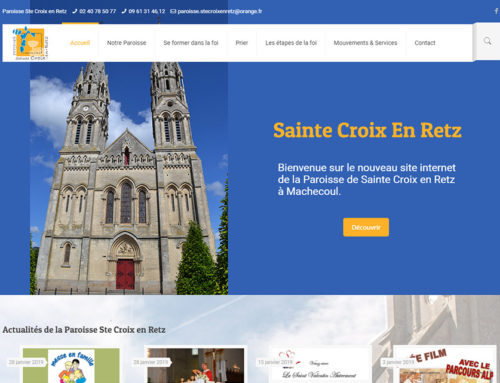Call phone number 02 40 78 50 77
Image resolution: width=500 pixels, height=383 pixels.
click(x=98, y=11)
